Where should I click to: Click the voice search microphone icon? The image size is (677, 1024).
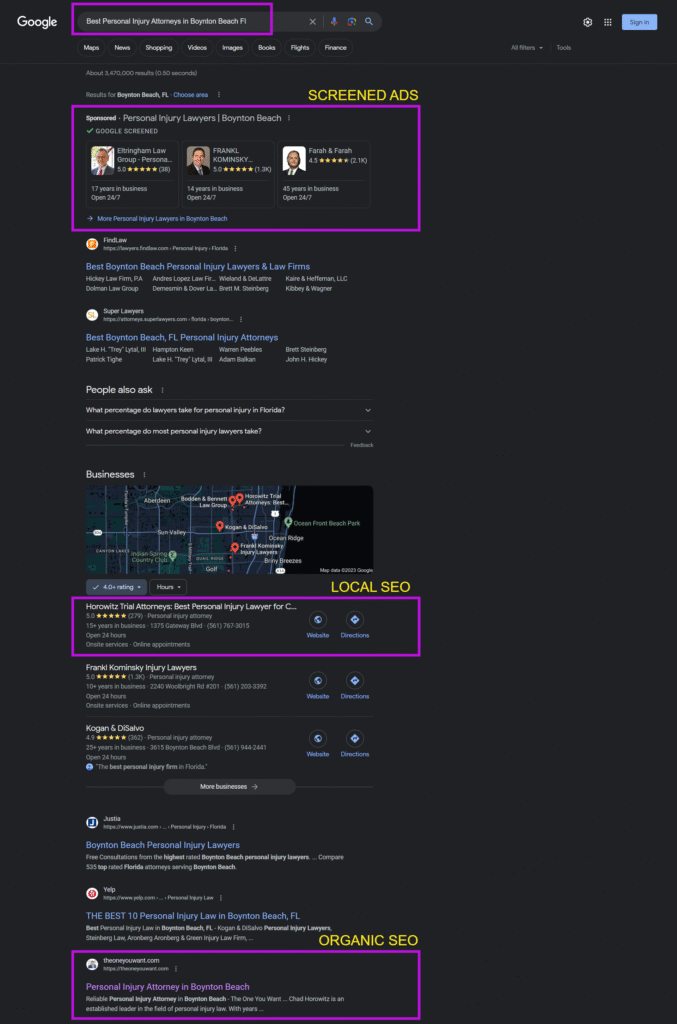(x=334, y=21)
